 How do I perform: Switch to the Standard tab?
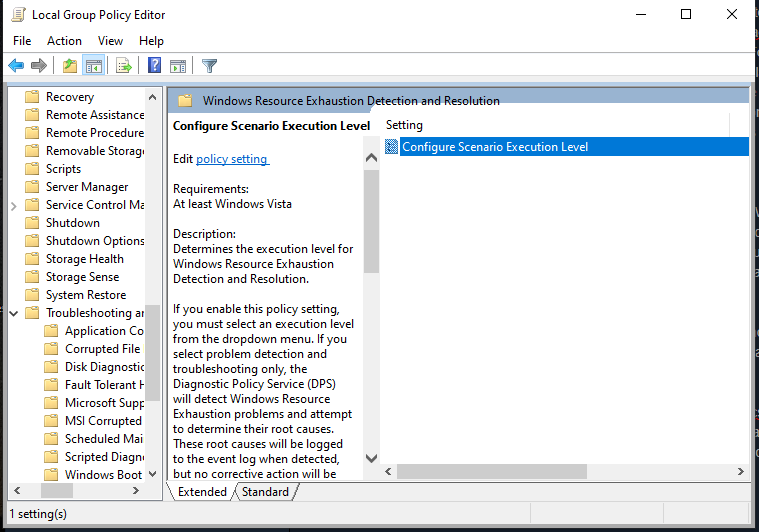(x=265, y=492)
